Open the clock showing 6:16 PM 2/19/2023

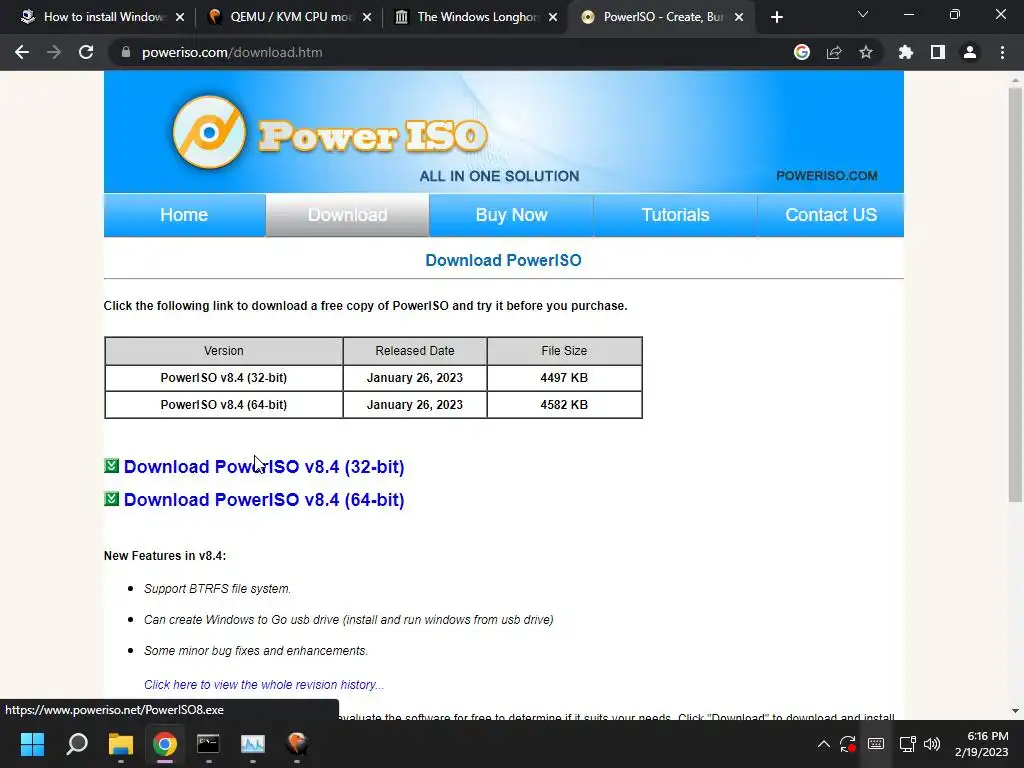(982, 744)
